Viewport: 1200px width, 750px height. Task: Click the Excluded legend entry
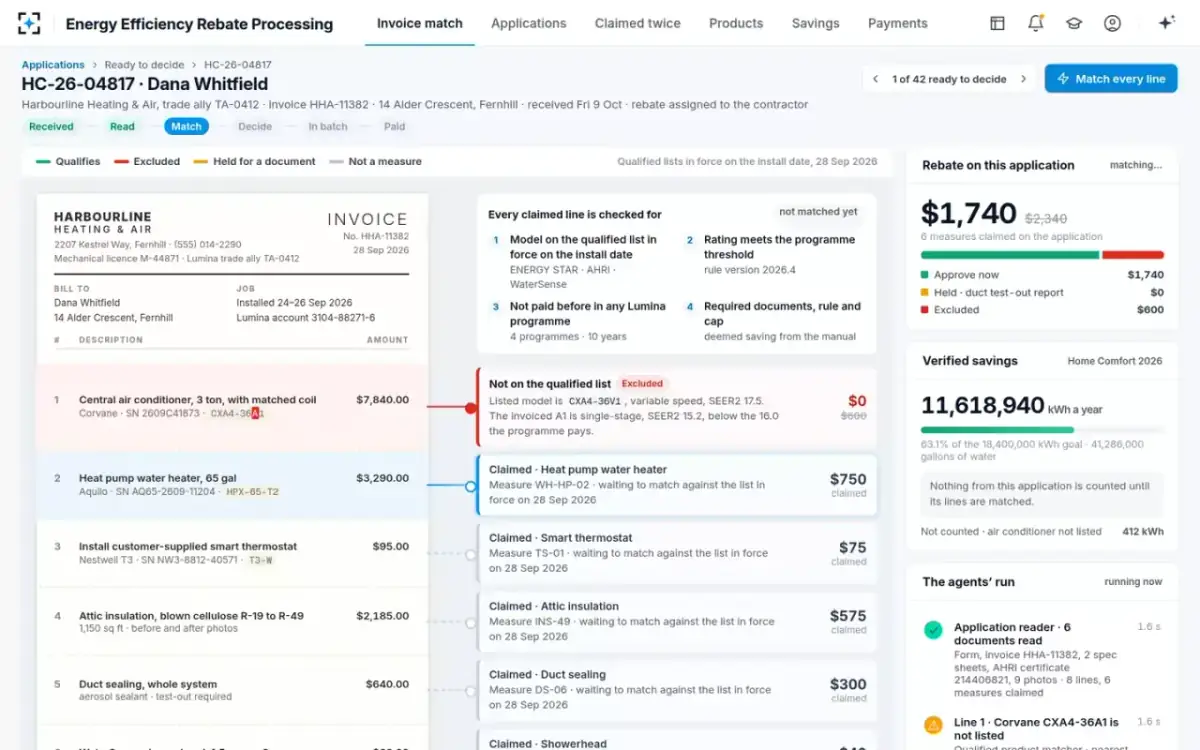[147, 161]
